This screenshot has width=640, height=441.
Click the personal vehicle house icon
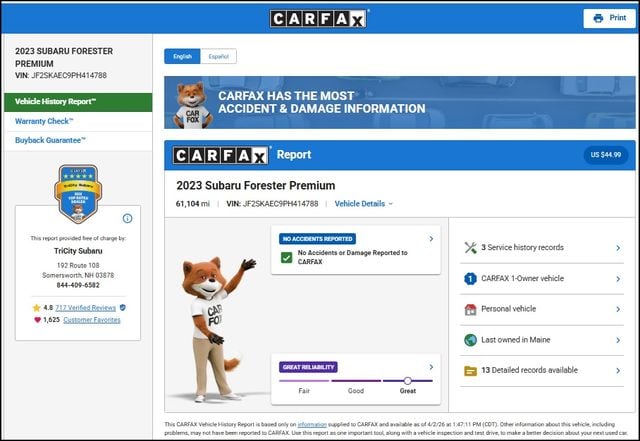(470, 310)
